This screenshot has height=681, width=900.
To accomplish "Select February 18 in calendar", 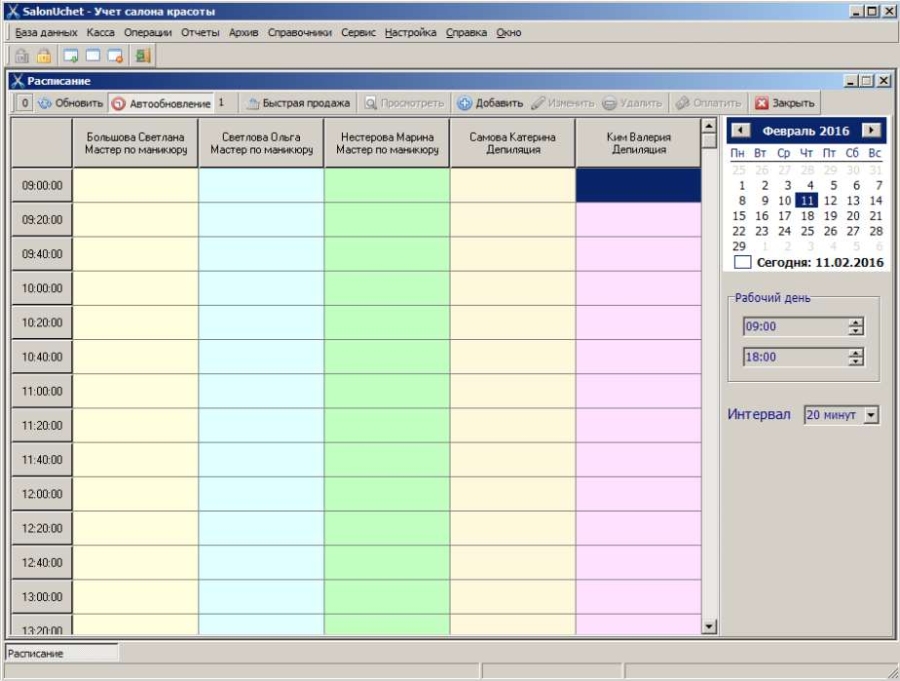I will coord(808,216).
